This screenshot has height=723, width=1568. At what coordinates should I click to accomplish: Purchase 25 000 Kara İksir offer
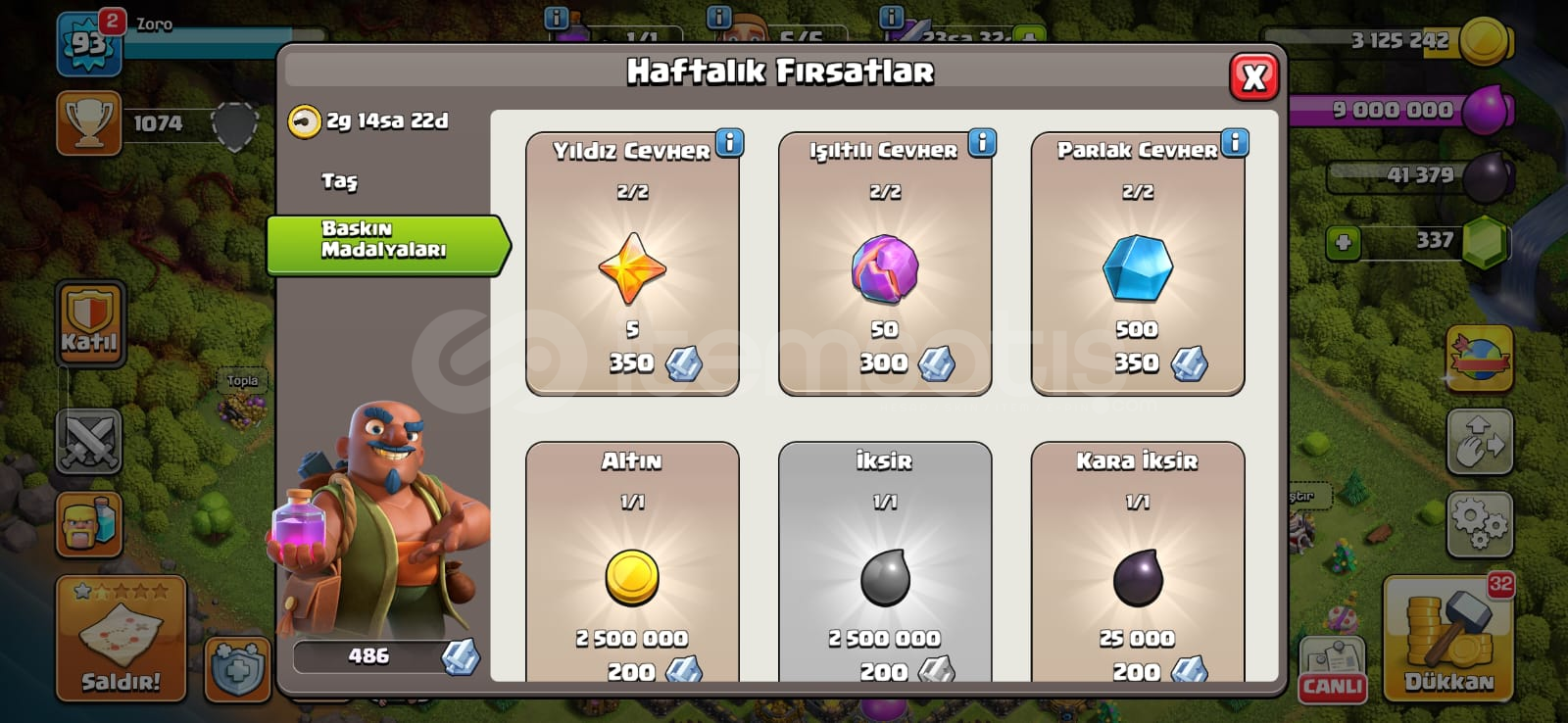1138,562
